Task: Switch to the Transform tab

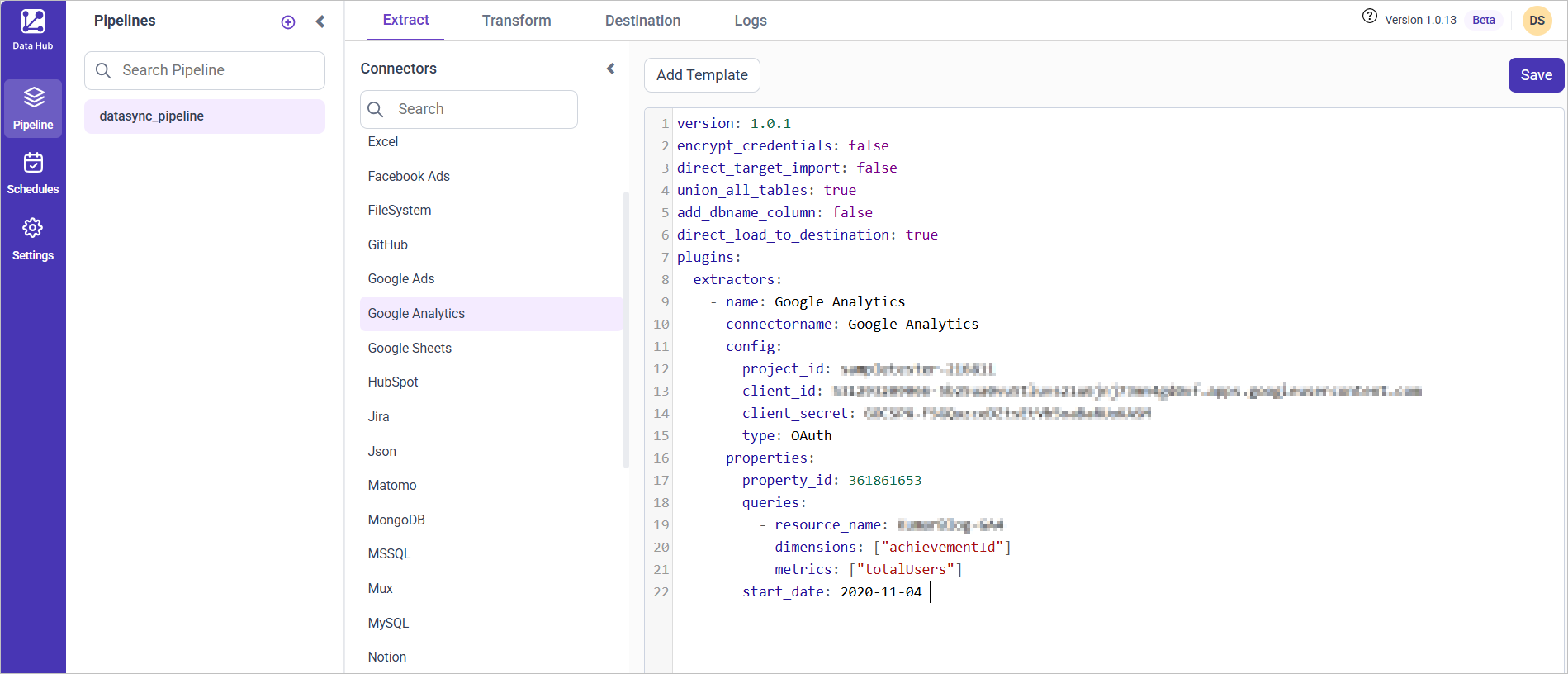Action: click(x=517, y=21)
